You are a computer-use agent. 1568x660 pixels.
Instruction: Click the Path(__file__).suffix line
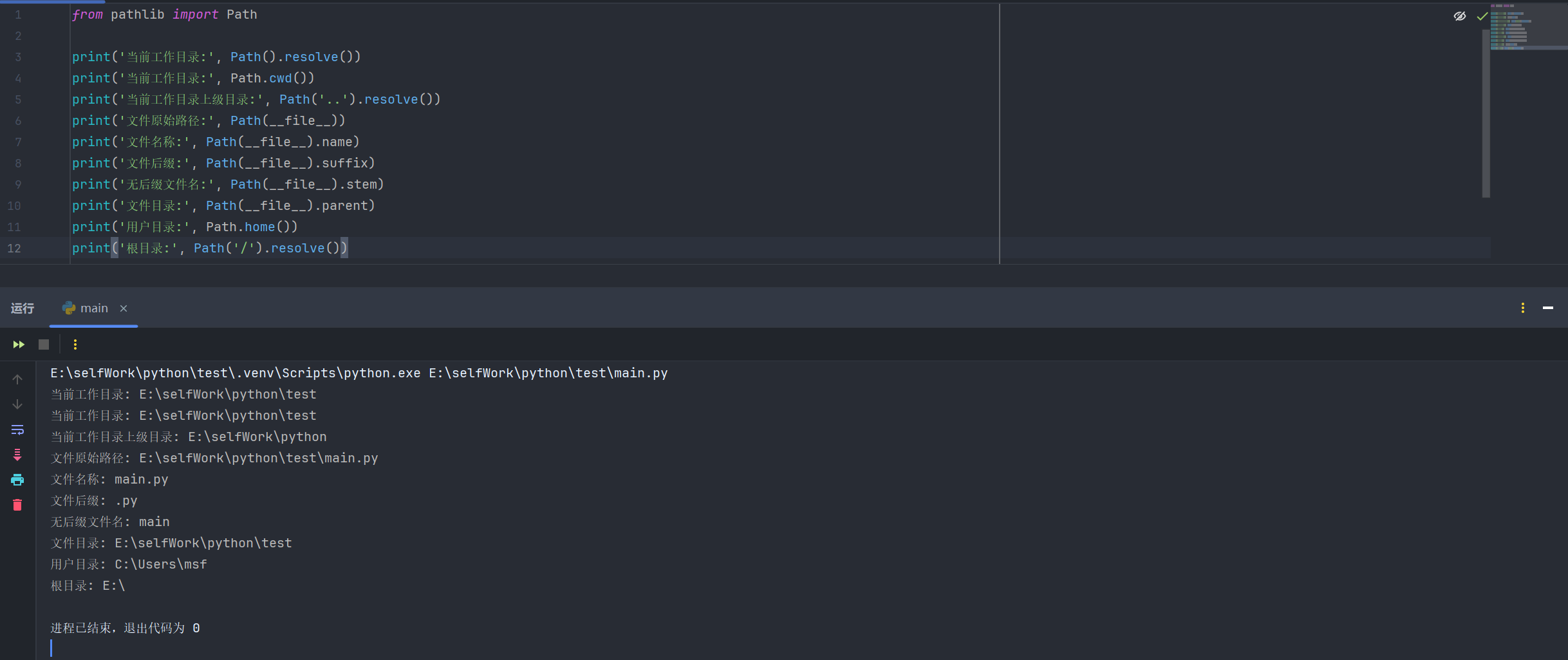223,163
